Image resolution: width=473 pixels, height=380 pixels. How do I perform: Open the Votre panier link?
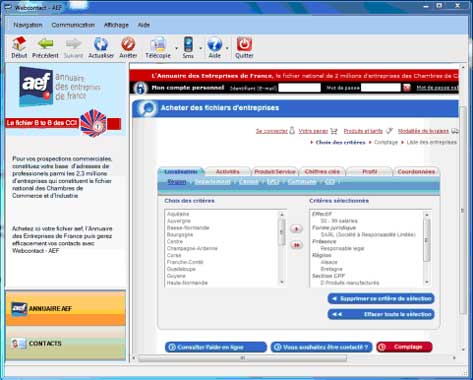tap(313, 131)
